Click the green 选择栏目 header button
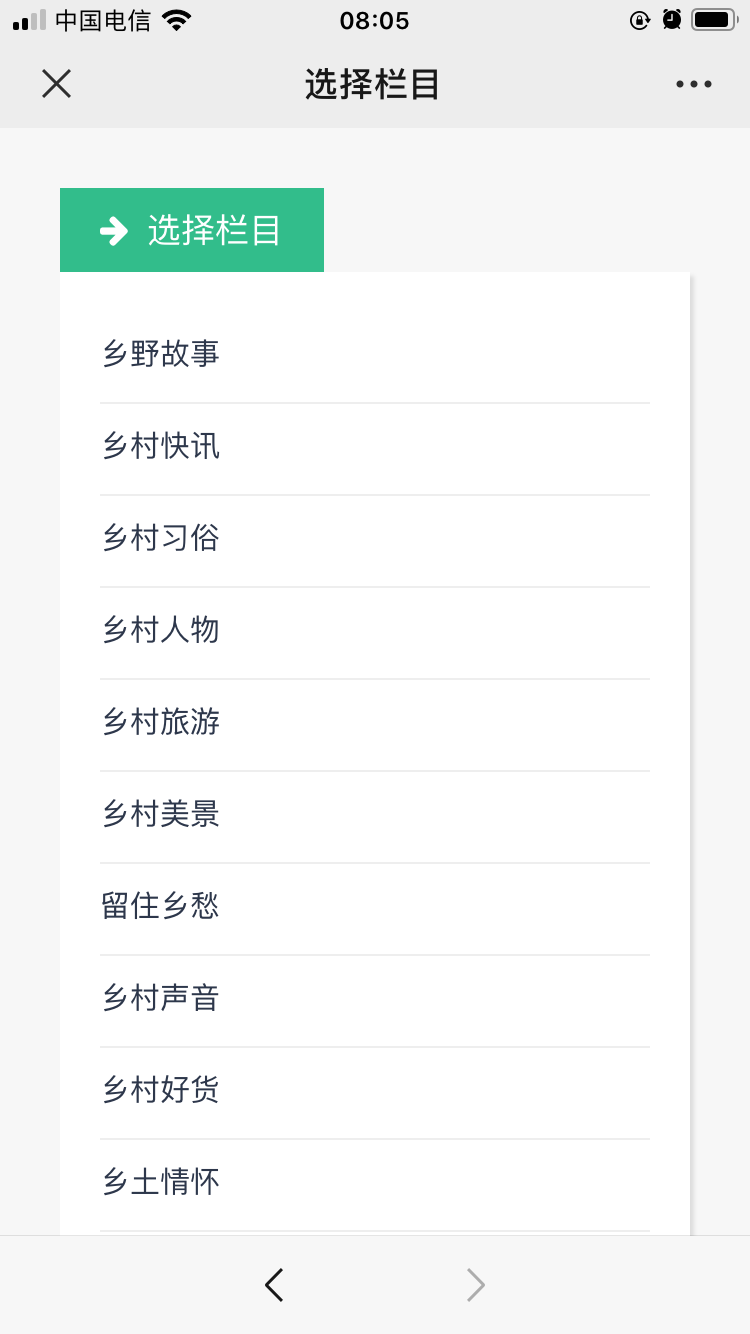The width and height of the screenshot is (750, 1334). [192, 230]
